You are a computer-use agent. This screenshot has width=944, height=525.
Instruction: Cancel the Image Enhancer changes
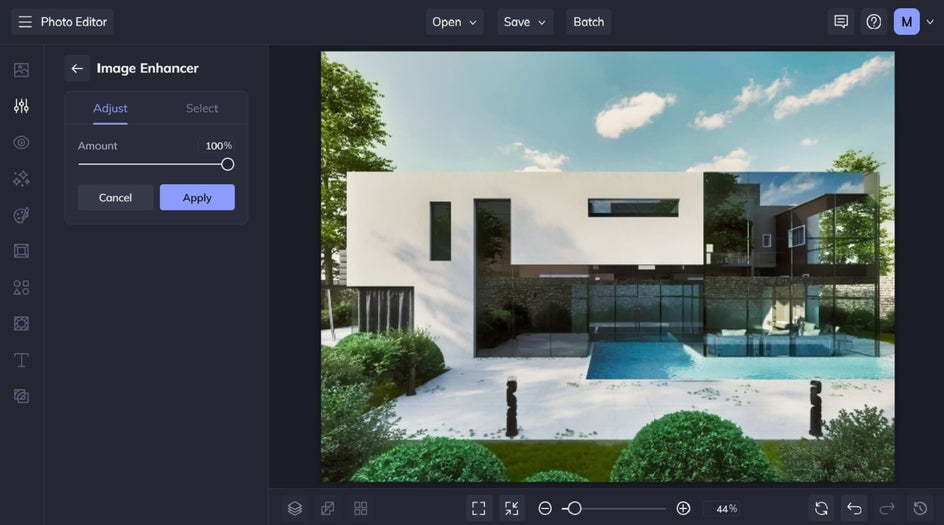[115, 198]
